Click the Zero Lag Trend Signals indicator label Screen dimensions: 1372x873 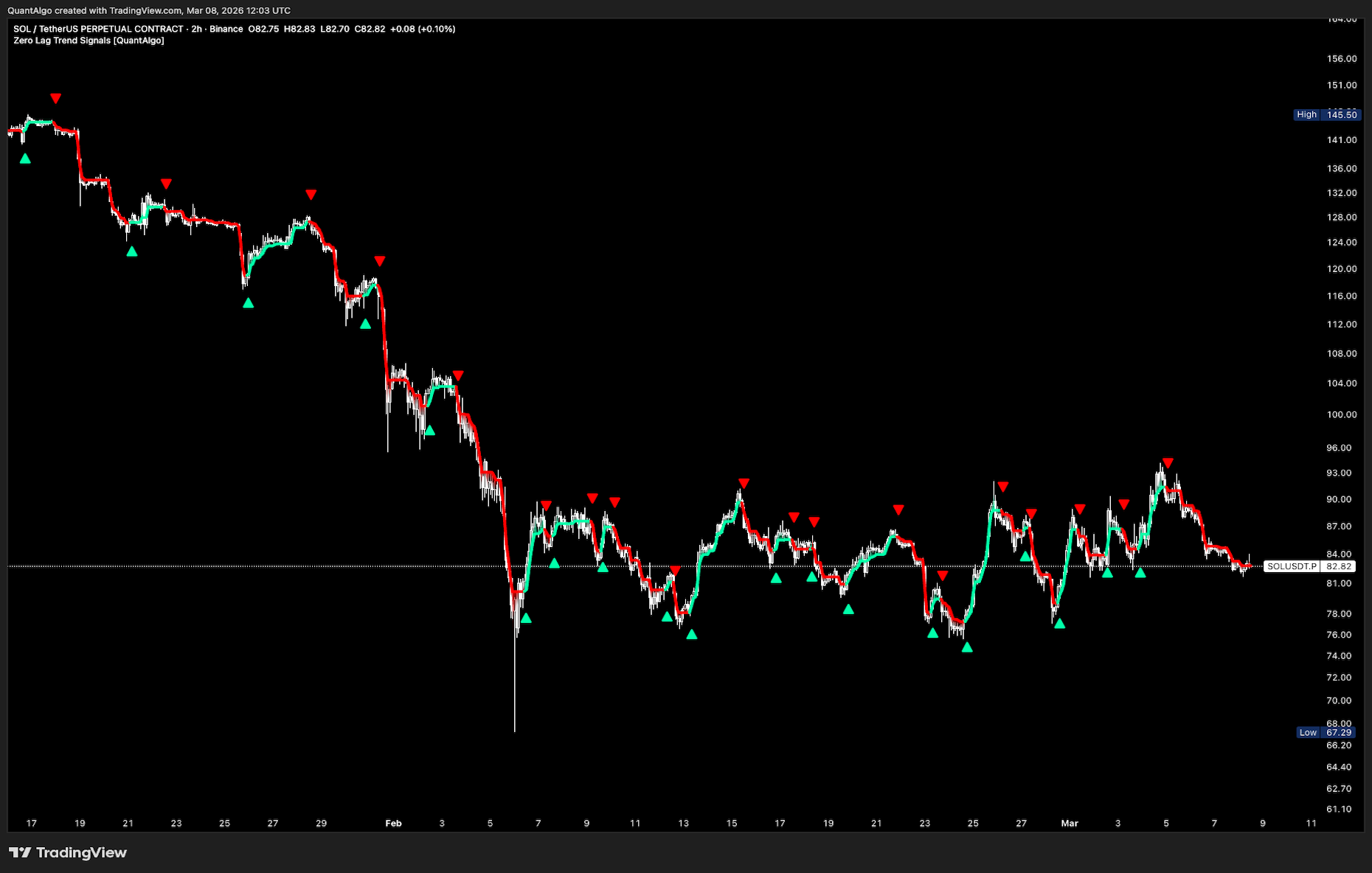tap(89, 41)
